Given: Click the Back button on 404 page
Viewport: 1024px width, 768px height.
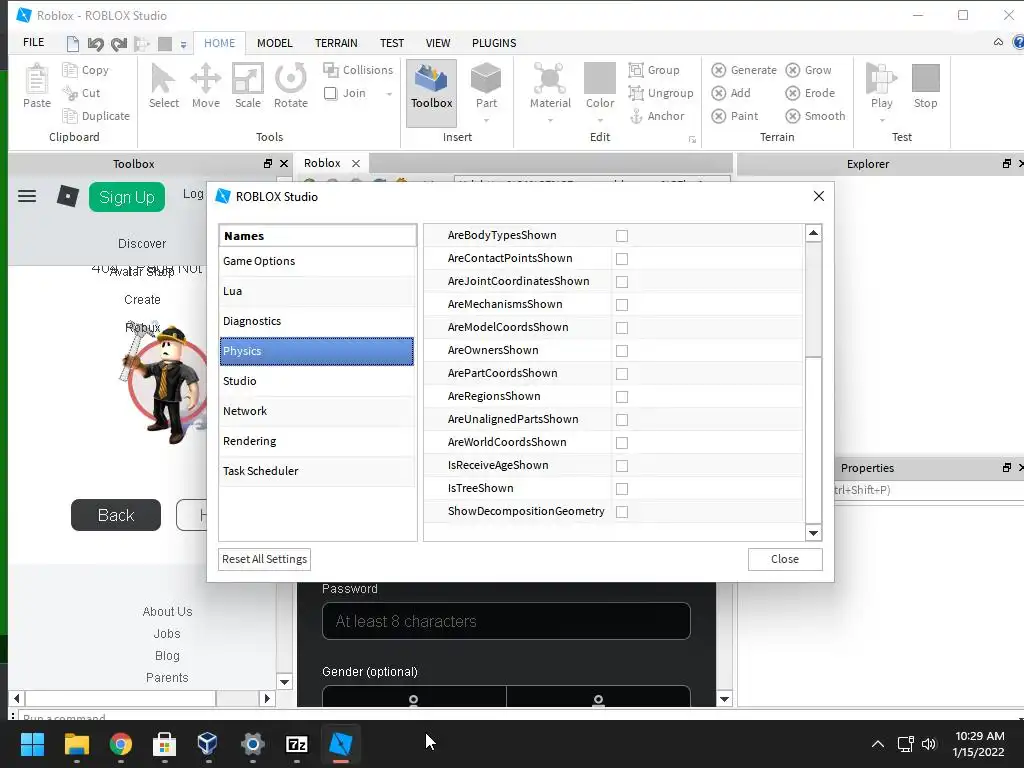Looking at the screenshot, I should point(116,515).
